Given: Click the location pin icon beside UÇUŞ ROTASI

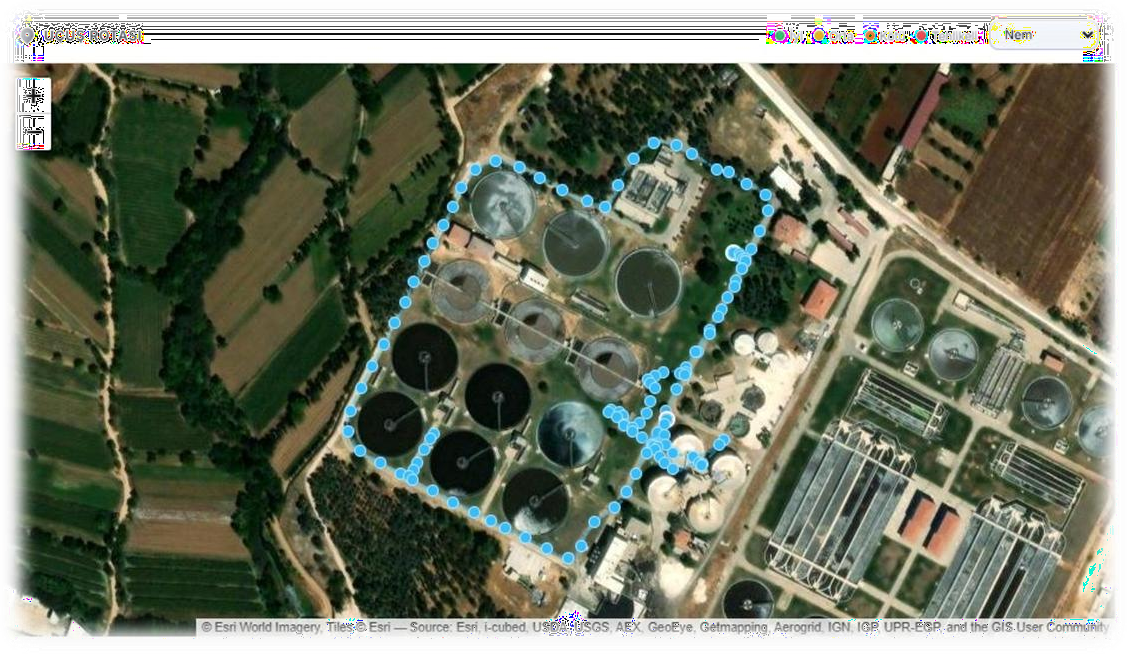Looking at the screenshot, I should click(27, 35).
